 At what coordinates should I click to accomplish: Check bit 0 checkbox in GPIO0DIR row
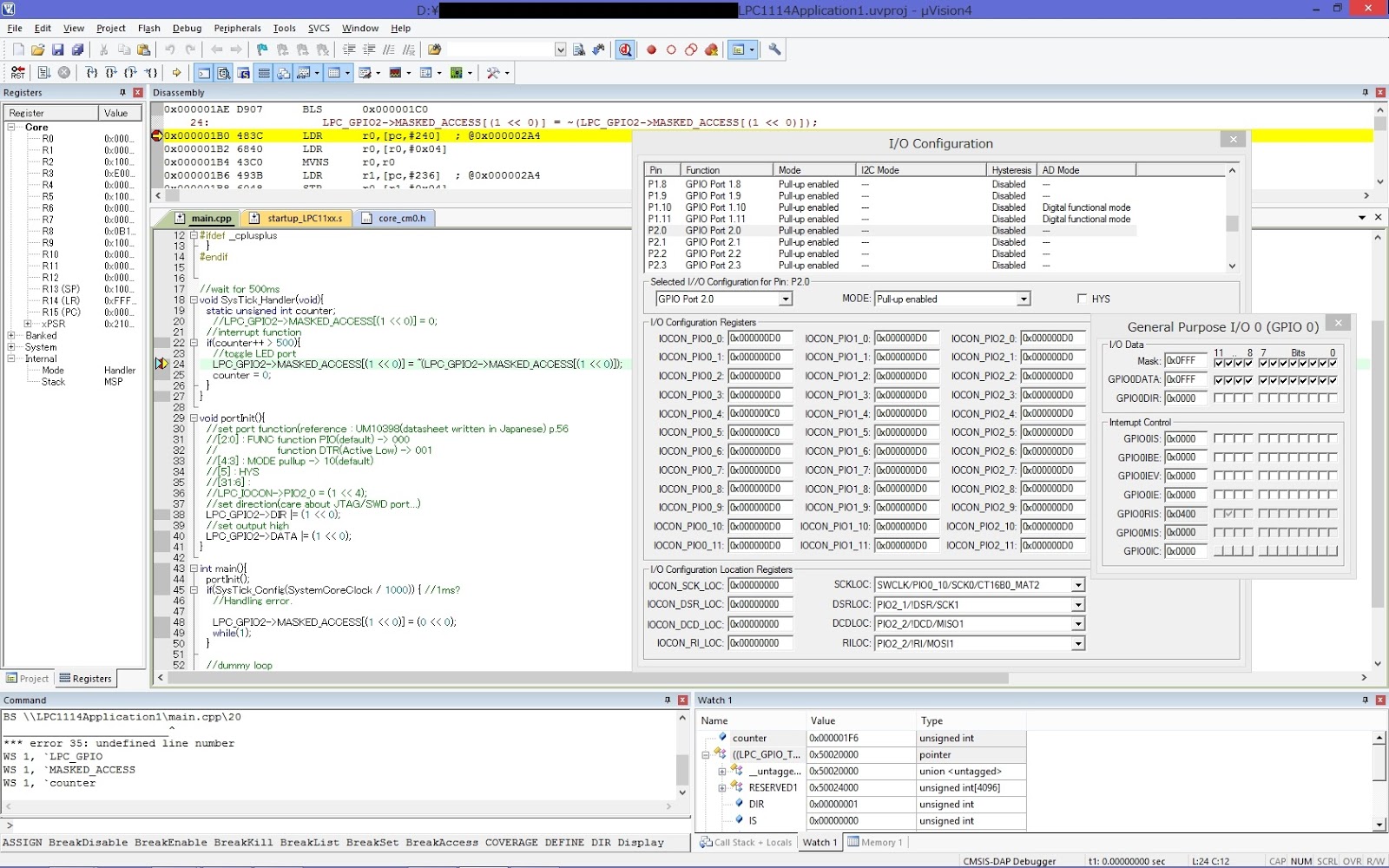tap(1333, 398)
